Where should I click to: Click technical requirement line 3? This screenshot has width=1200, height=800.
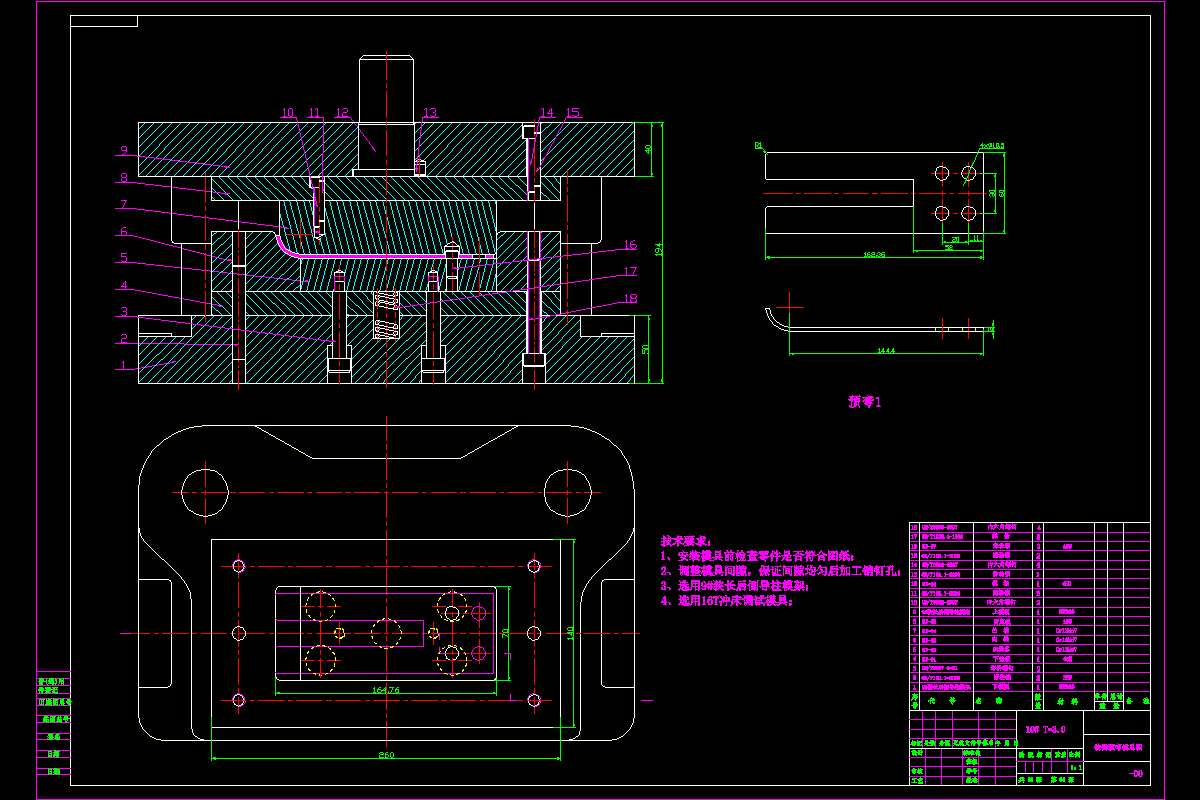[x=733, y=586]
